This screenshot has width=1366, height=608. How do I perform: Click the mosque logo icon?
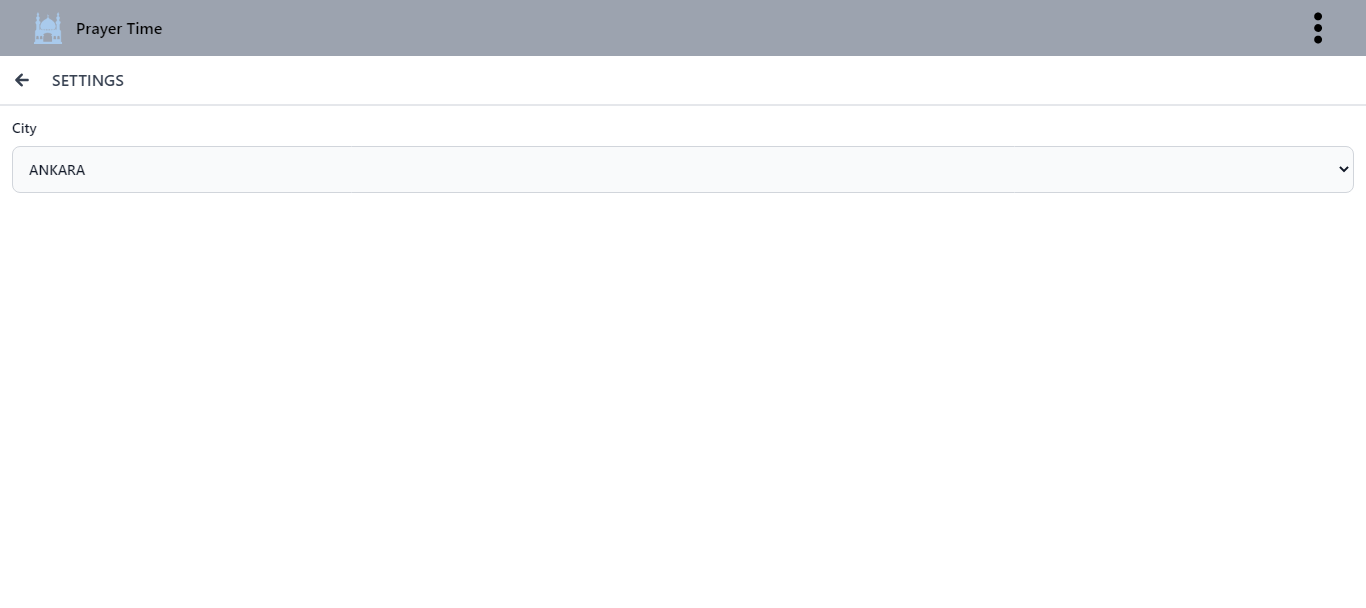48,28
